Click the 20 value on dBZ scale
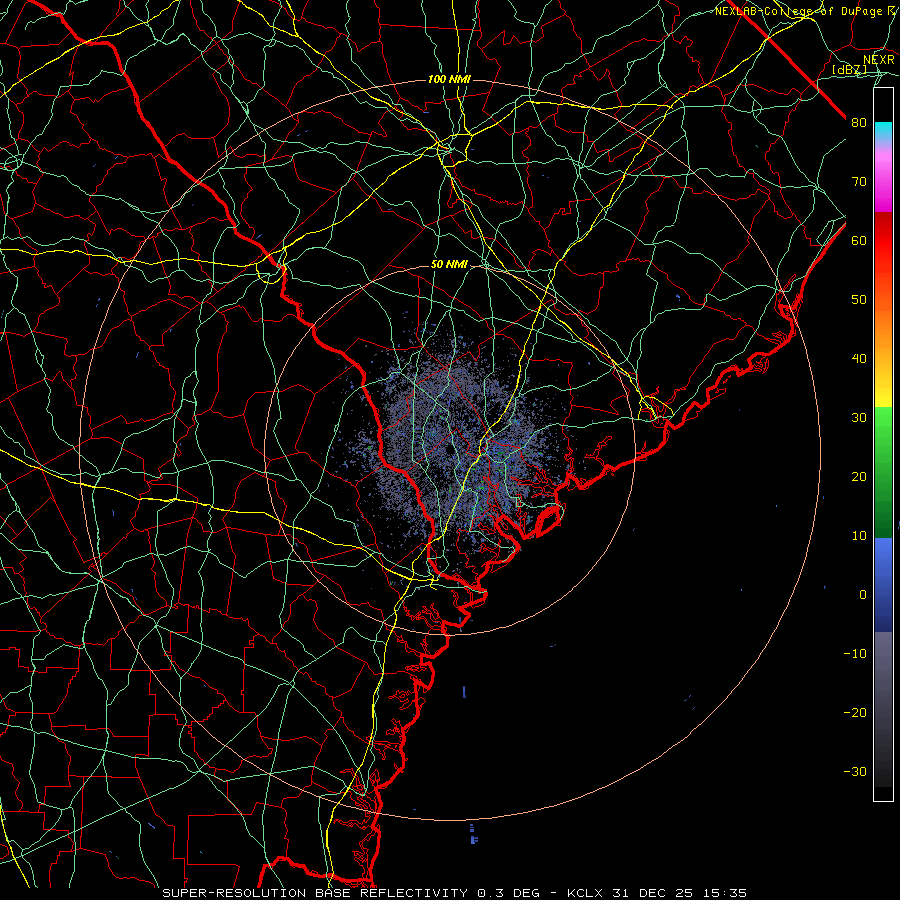Image resolution: width=900 pixels, height=900 pixels. 859,476
